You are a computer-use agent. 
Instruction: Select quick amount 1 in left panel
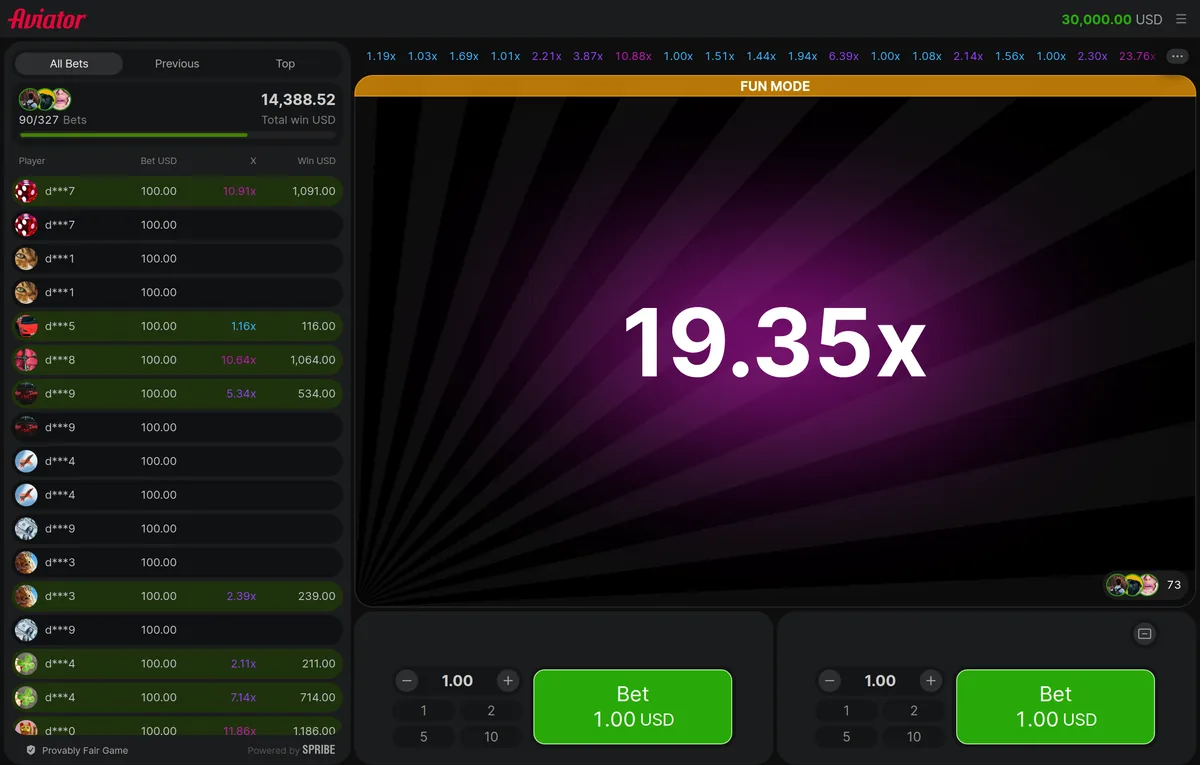click(424, 711)
